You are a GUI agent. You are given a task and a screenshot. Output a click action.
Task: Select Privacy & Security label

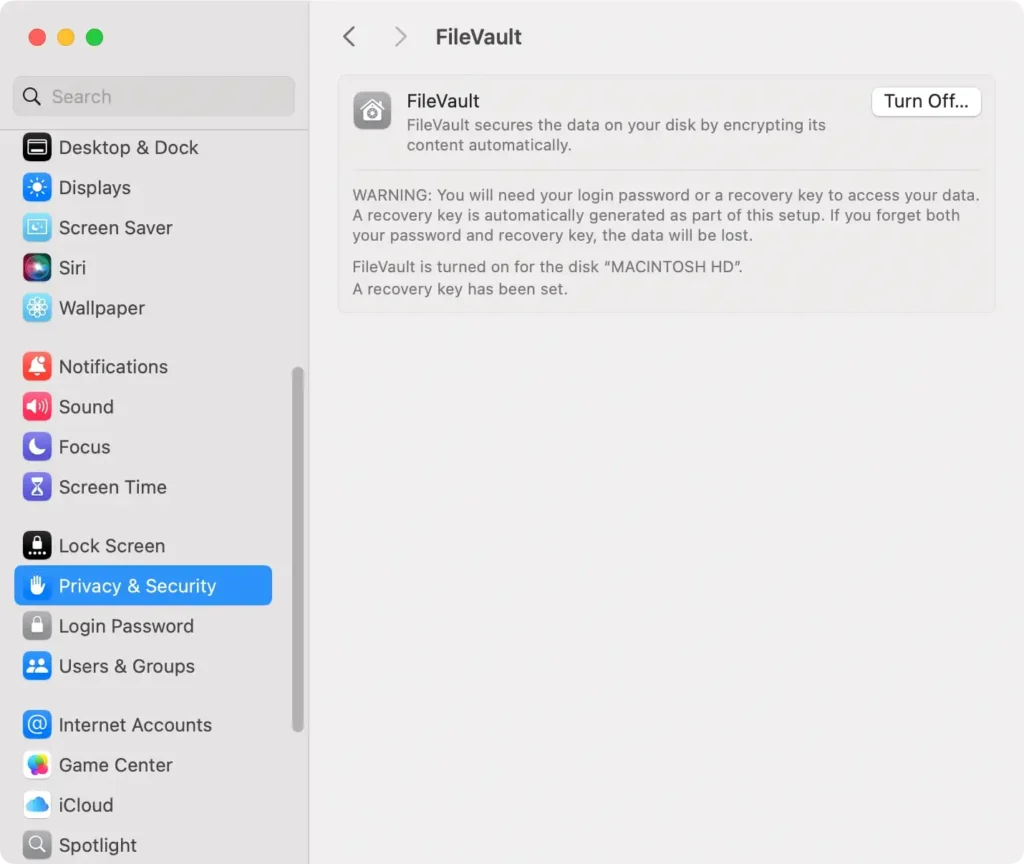pyautogui.click(x=138, y=586)
